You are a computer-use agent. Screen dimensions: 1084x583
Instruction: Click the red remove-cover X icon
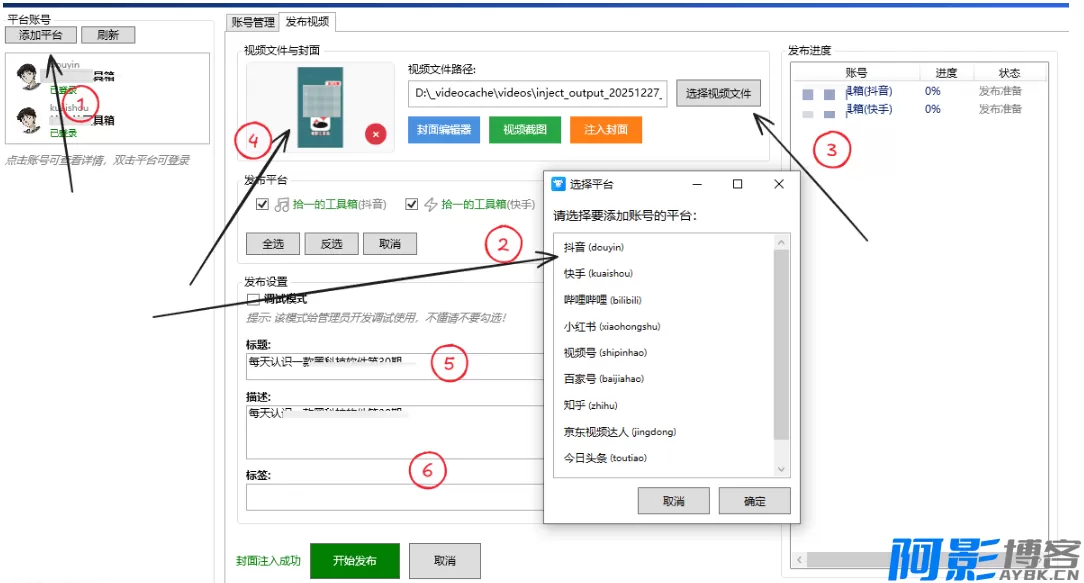click(x=375, y=133)
